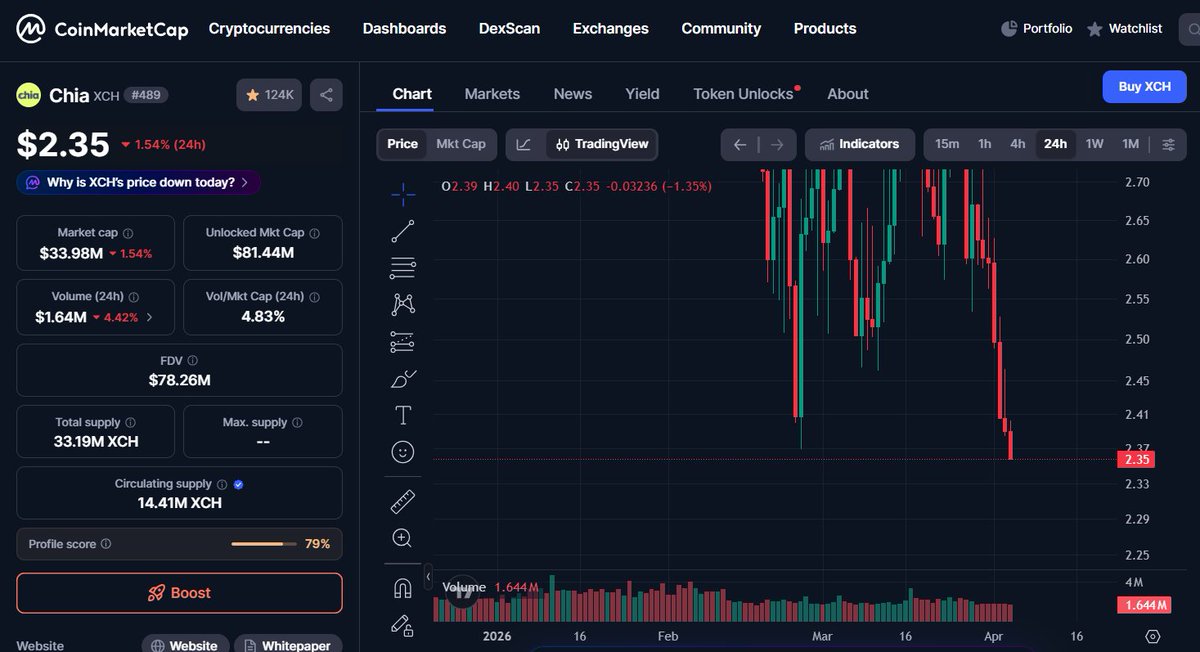Click the Profile score progress bar
The image size is (1200, 652).
(x=264, y=544)
